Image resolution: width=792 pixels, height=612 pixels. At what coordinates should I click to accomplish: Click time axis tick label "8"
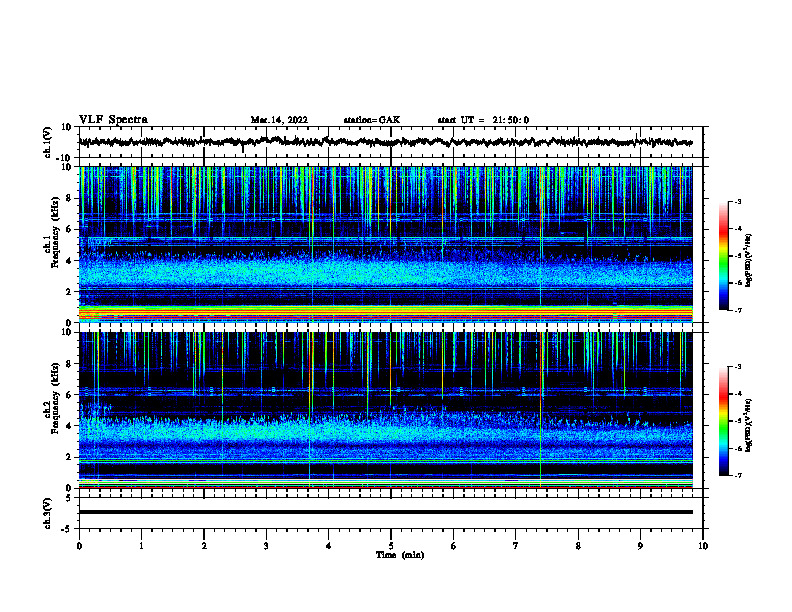(x=578, y=546)
